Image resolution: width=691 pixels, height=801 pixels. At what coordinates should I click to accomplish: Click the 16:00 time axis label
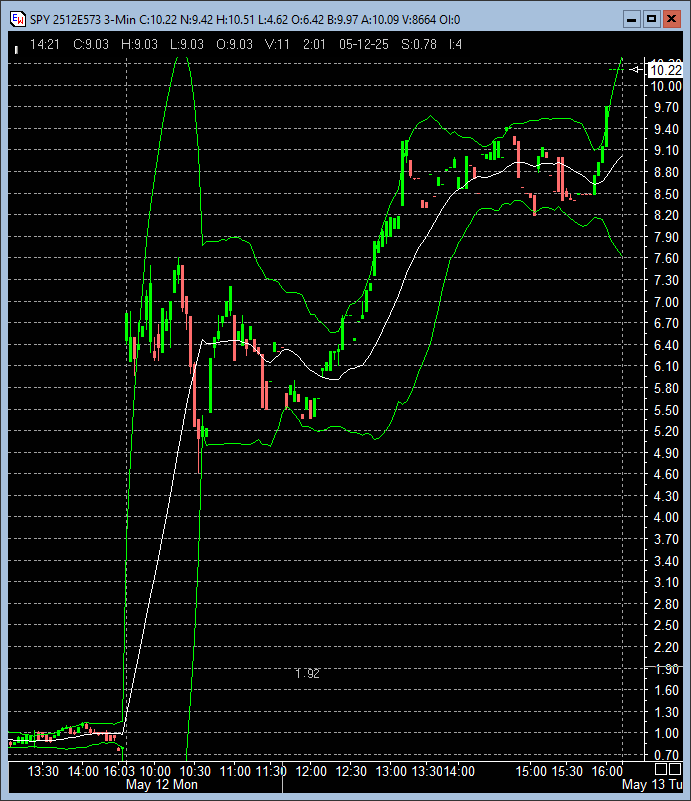(607, 771)
